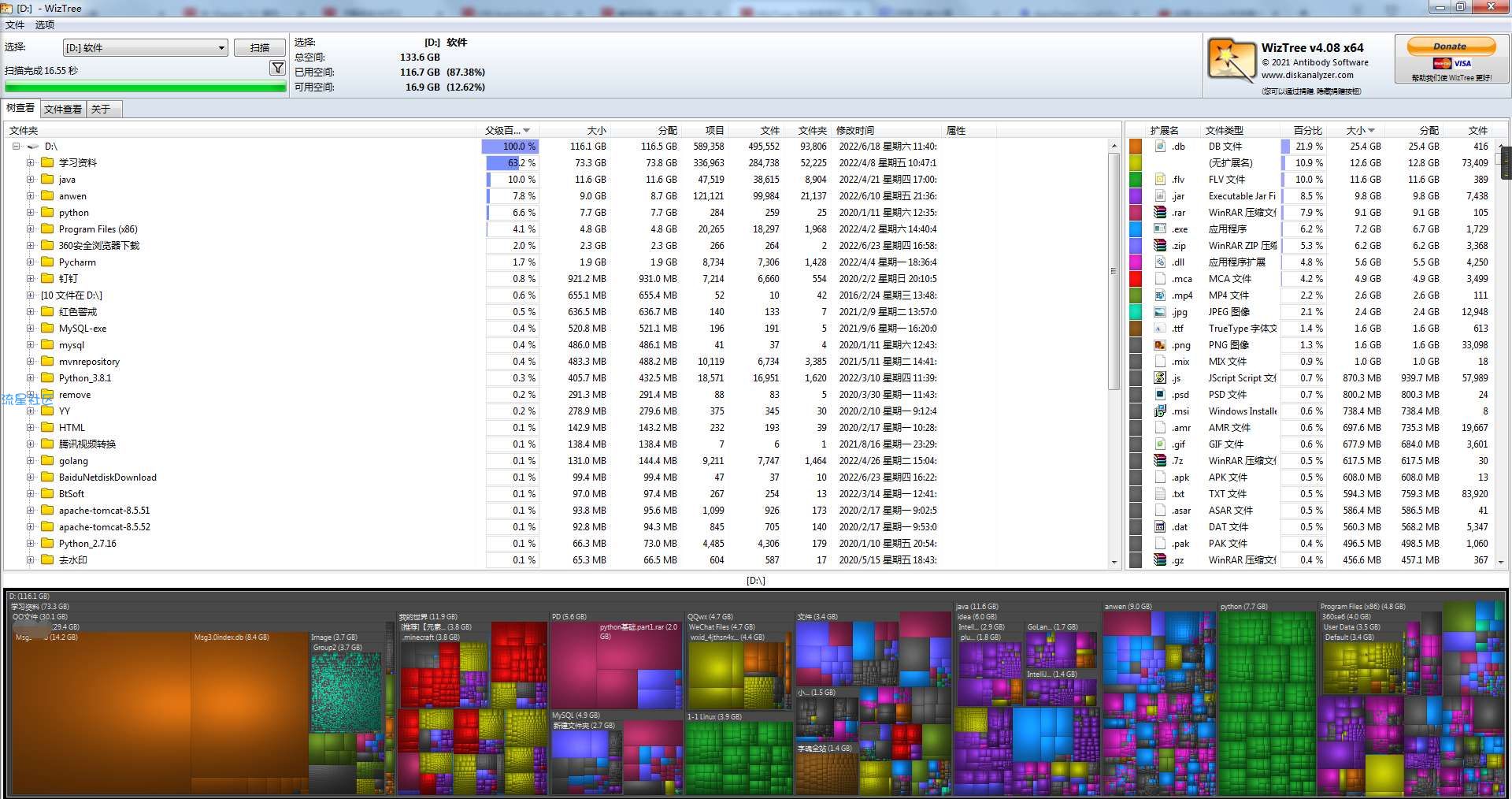Expand the MySQL-exe folder node
The width and height of the screenshot is (1512, 799).
tap(30, 329)
